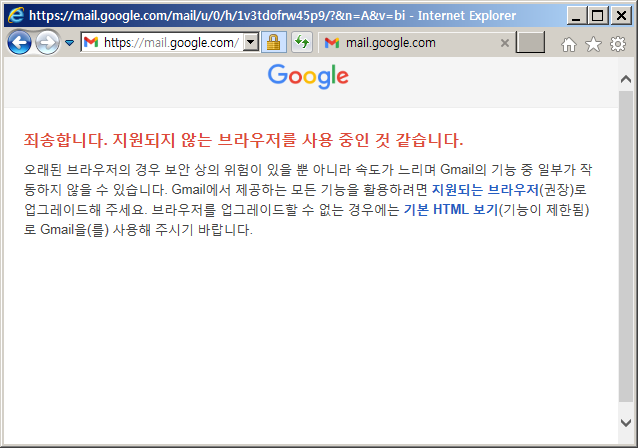Image resolution: width=638 pixels, height=448 pixels.
Task: Go forward with the Forward arrow button
Action: point(47,42)
